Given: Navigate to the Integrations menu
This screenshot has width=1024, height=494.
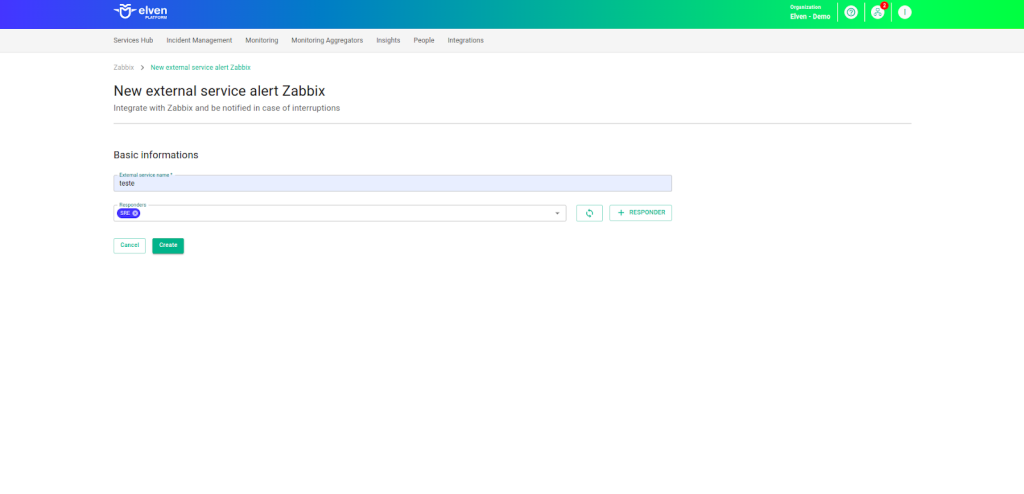Looking at the screenshot, I should (465, 40).
